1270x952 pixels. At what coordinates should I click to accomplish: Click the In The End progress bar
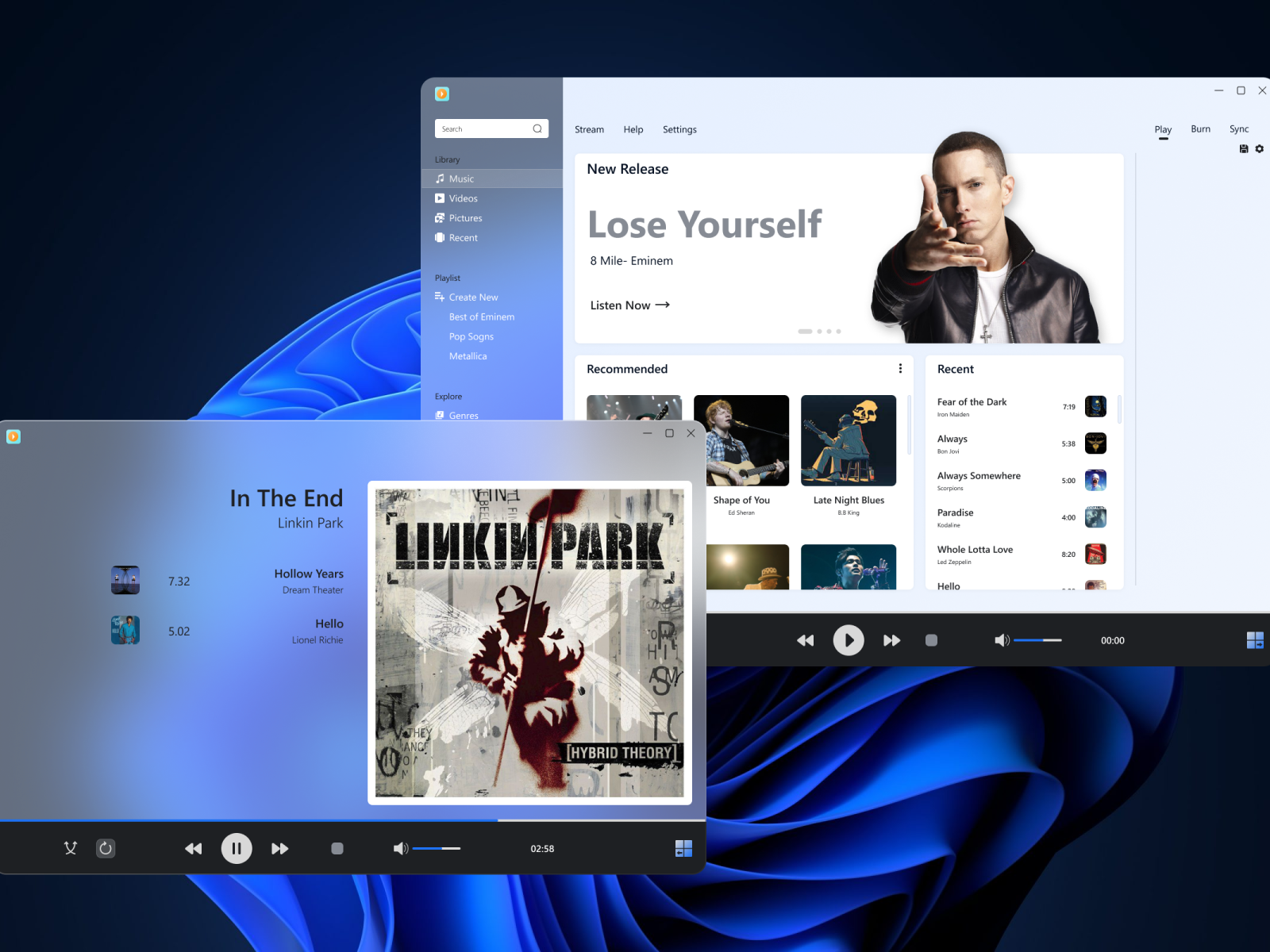coord(352,820)
